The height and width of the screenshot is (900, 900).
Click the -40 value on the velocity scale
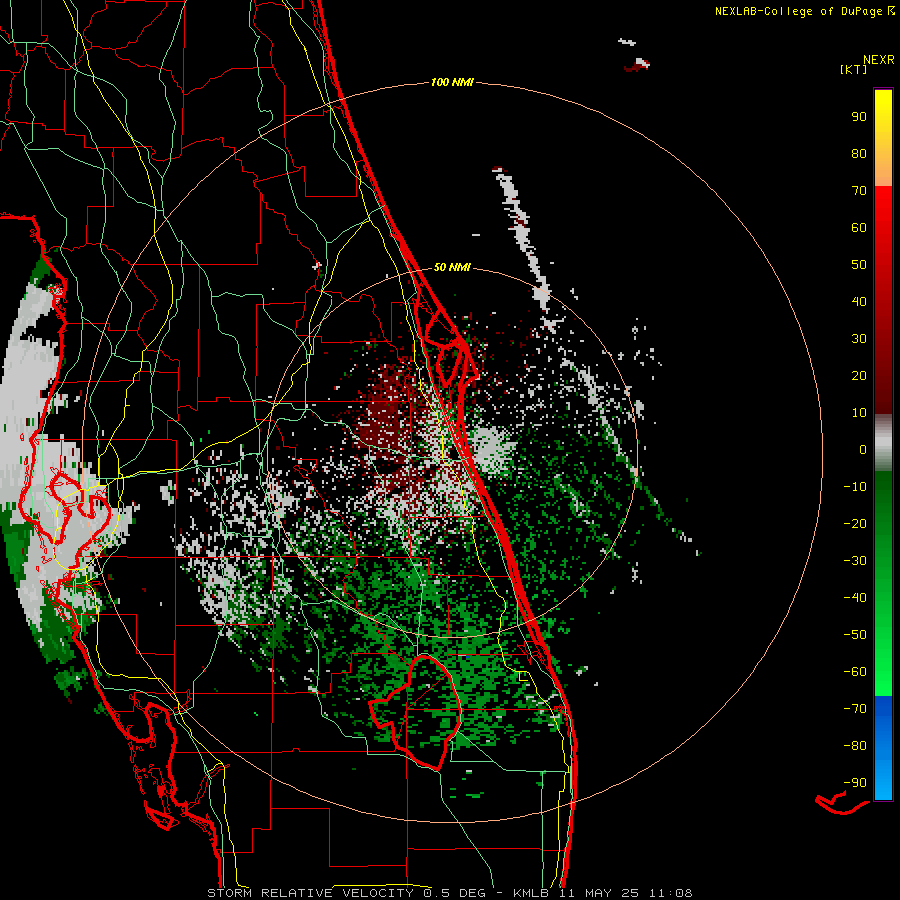pos(855,598)
